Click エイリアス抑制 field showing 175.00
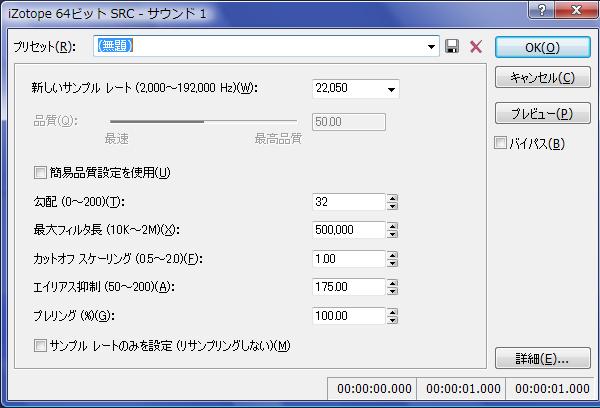The width and height of the screenshot is (600, 408). click(x=348, y=287)
